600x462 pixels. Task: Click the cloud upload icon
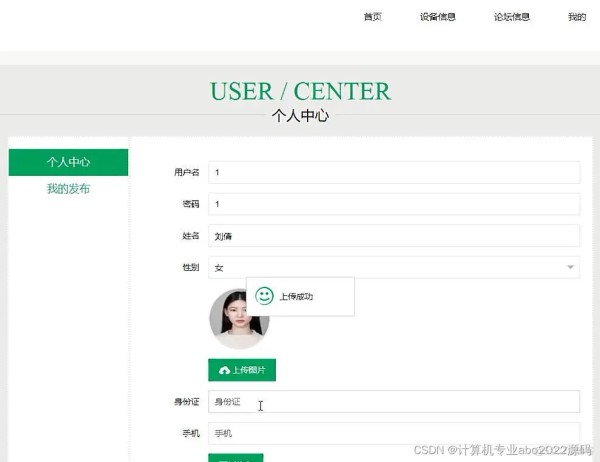coord(224,370)
